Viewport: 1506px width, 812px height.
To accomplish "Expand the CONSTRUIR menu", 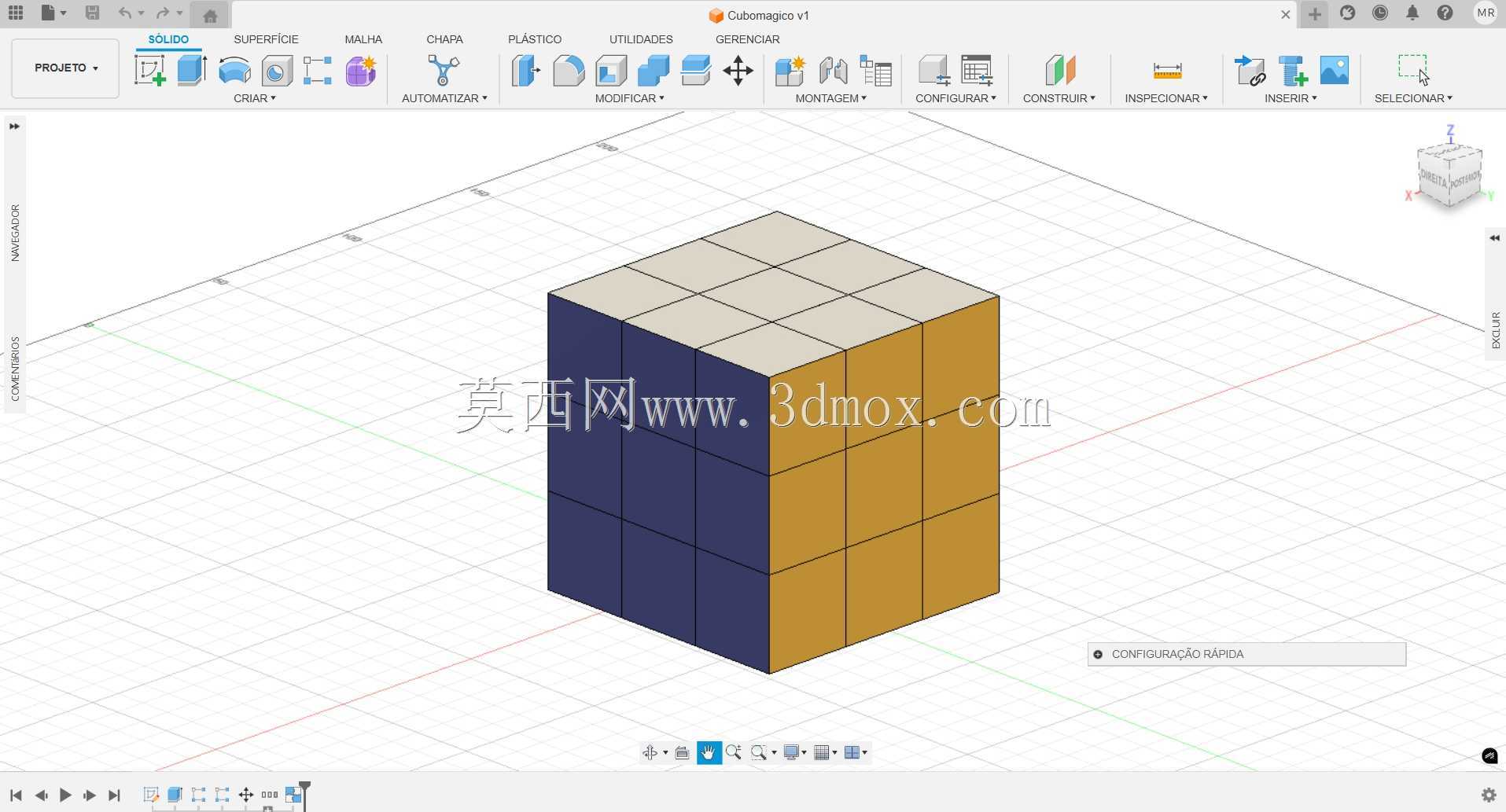I will (1059, 98).
